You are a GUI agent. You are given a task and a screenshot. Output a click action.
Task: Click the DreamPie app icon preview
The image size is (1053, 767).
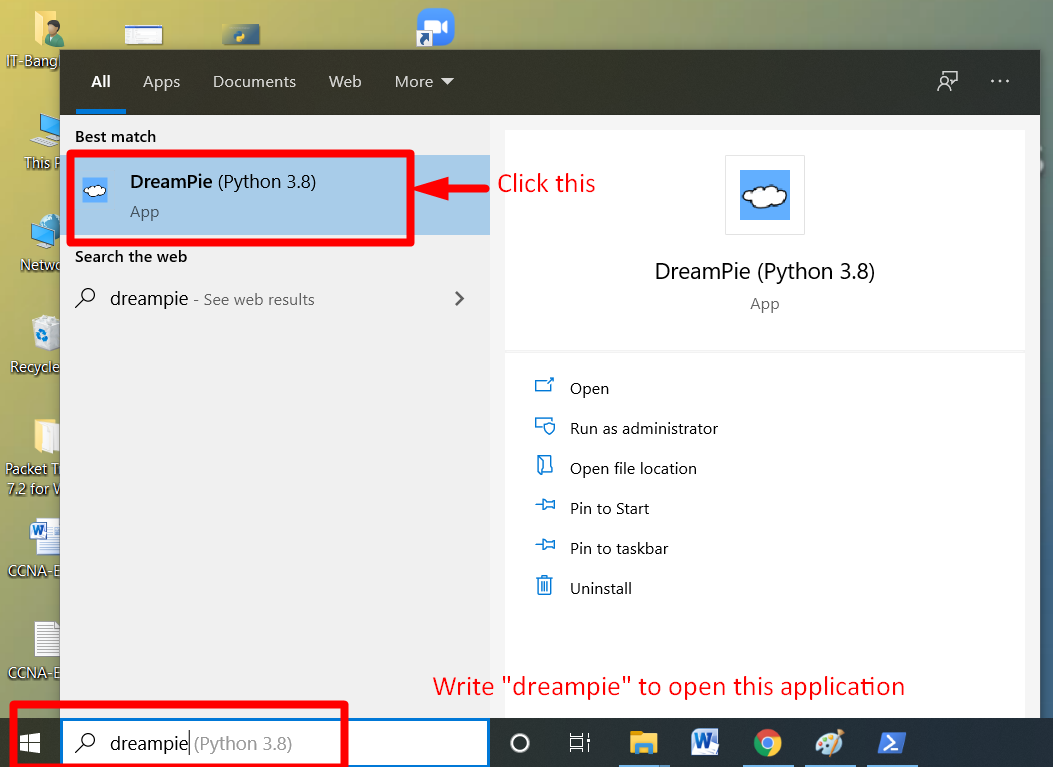pos(764,194)
